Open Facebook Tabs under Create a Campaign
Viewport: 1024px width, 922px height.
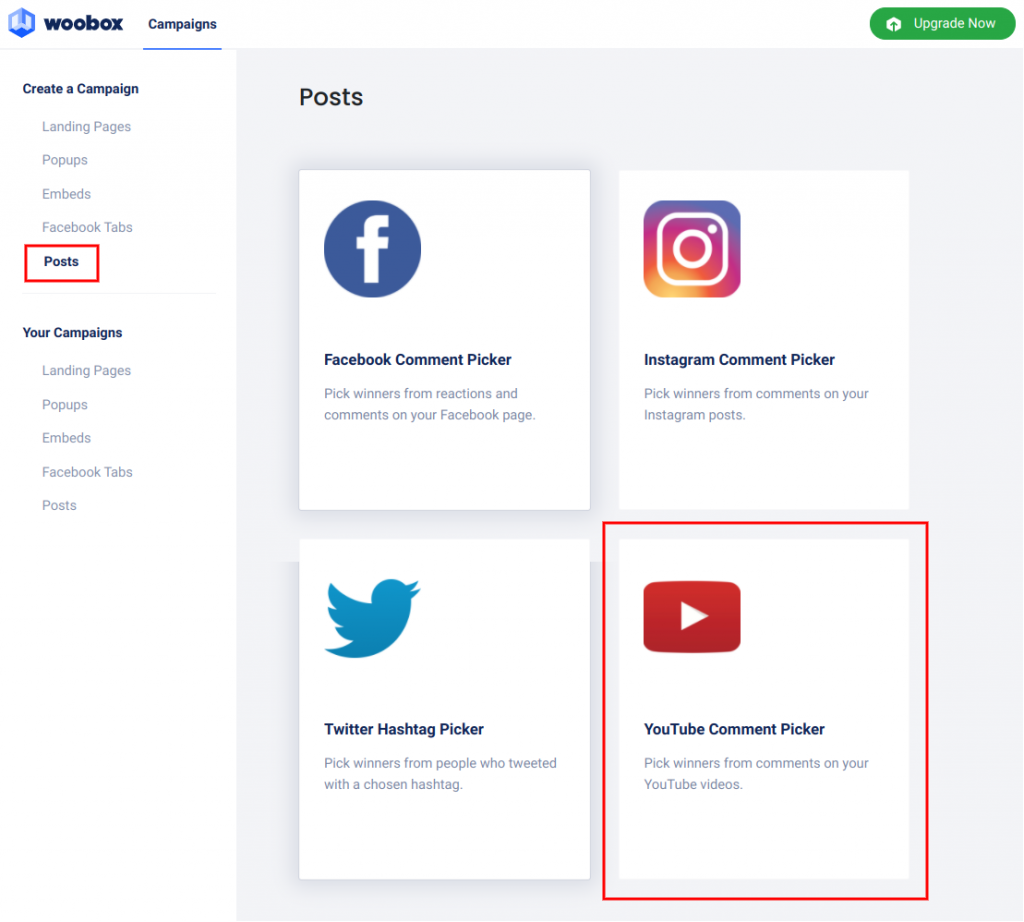pyautogui.click(x=87, y=227)
